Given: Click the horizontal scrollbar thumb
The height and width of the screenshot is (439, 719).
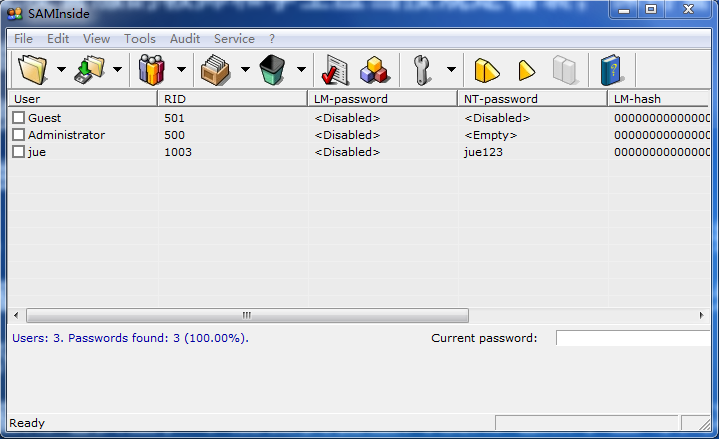Looking at the screenshot, I should click(x=247, y=316).
